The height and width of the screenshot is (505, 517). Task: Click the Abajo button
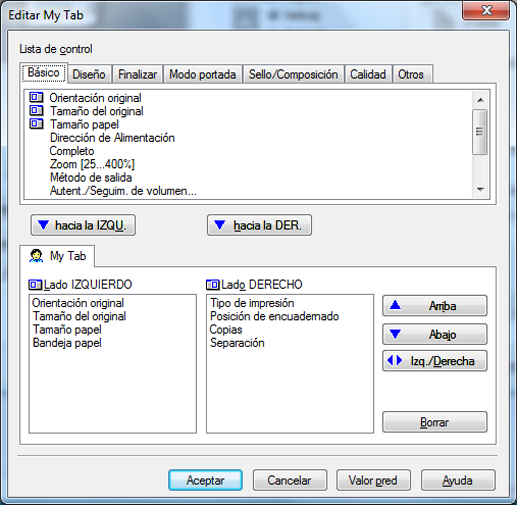(x=435, y=334)
